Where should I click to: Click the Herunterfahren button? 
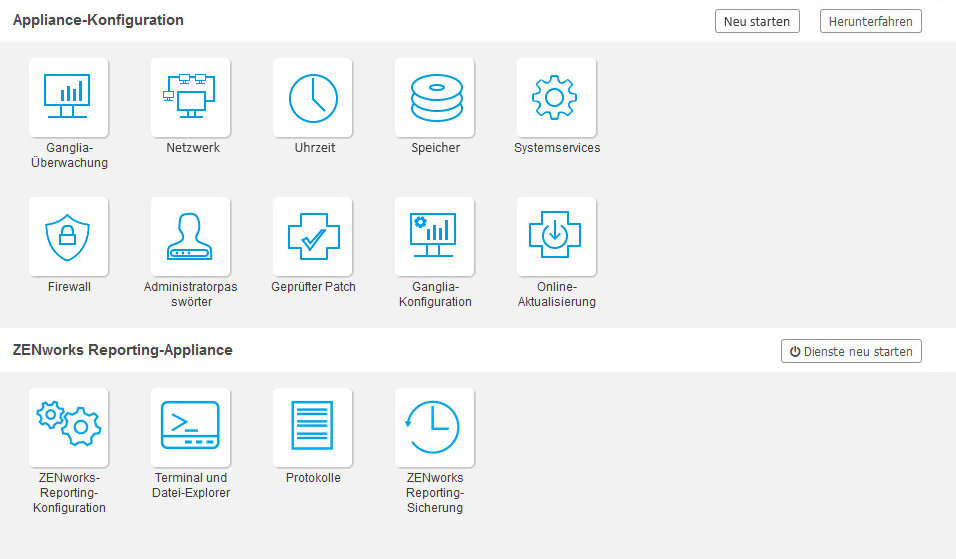870,21
